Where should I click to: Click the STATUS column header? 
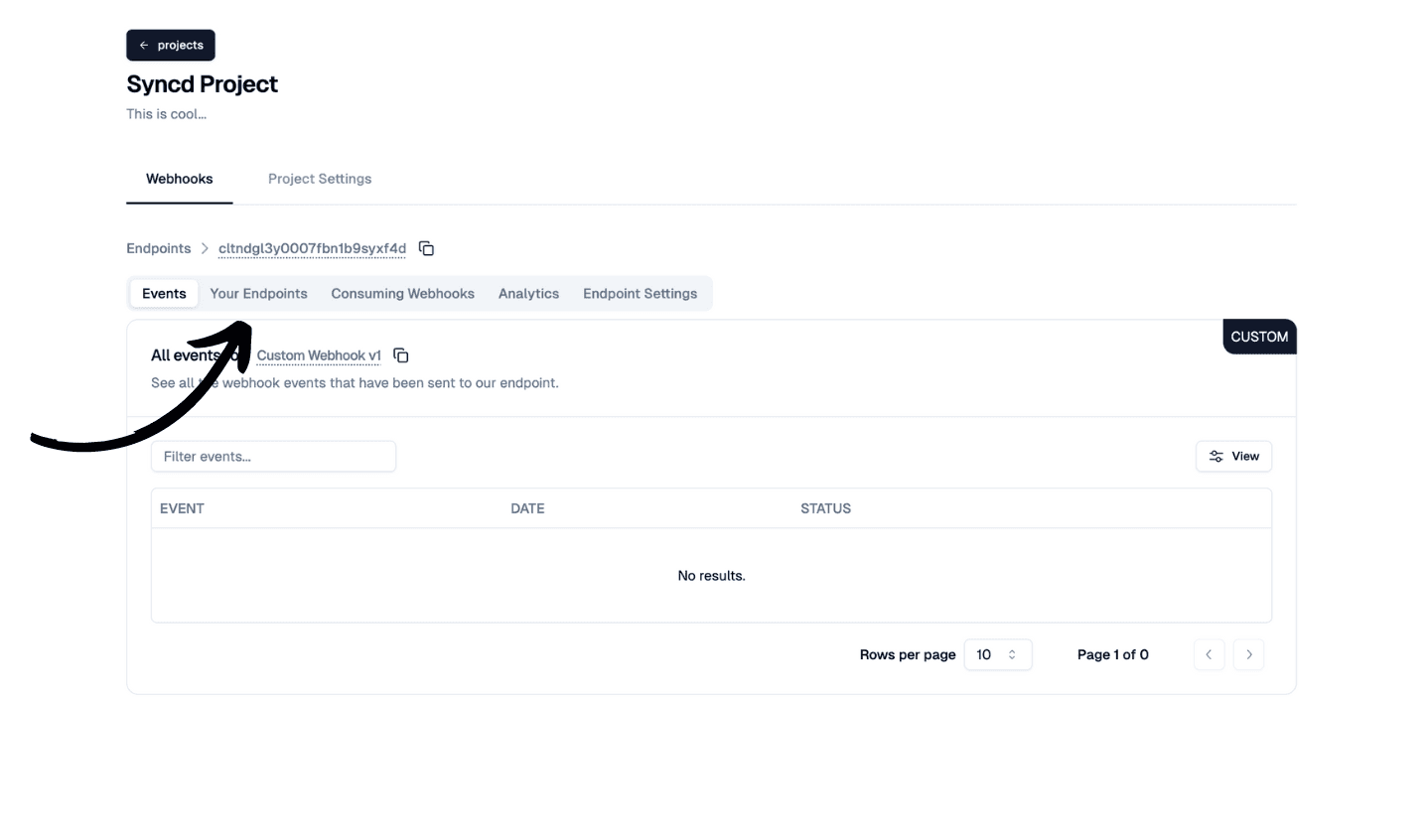(825, 508)
